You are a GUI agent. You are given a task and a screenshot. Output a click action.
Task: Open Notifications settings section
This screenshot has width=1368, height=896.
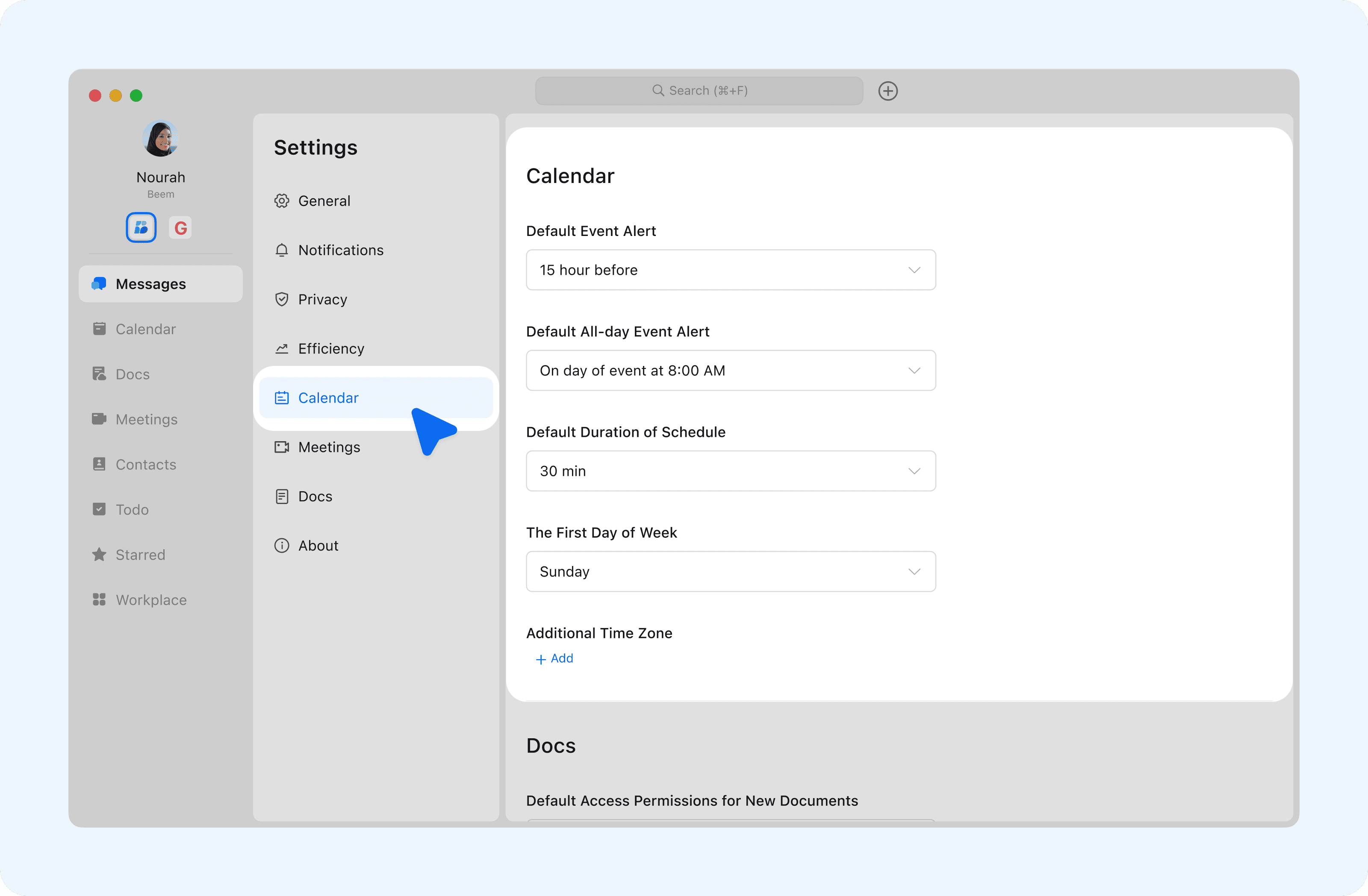pyautogui.click(x=340, y=250)
